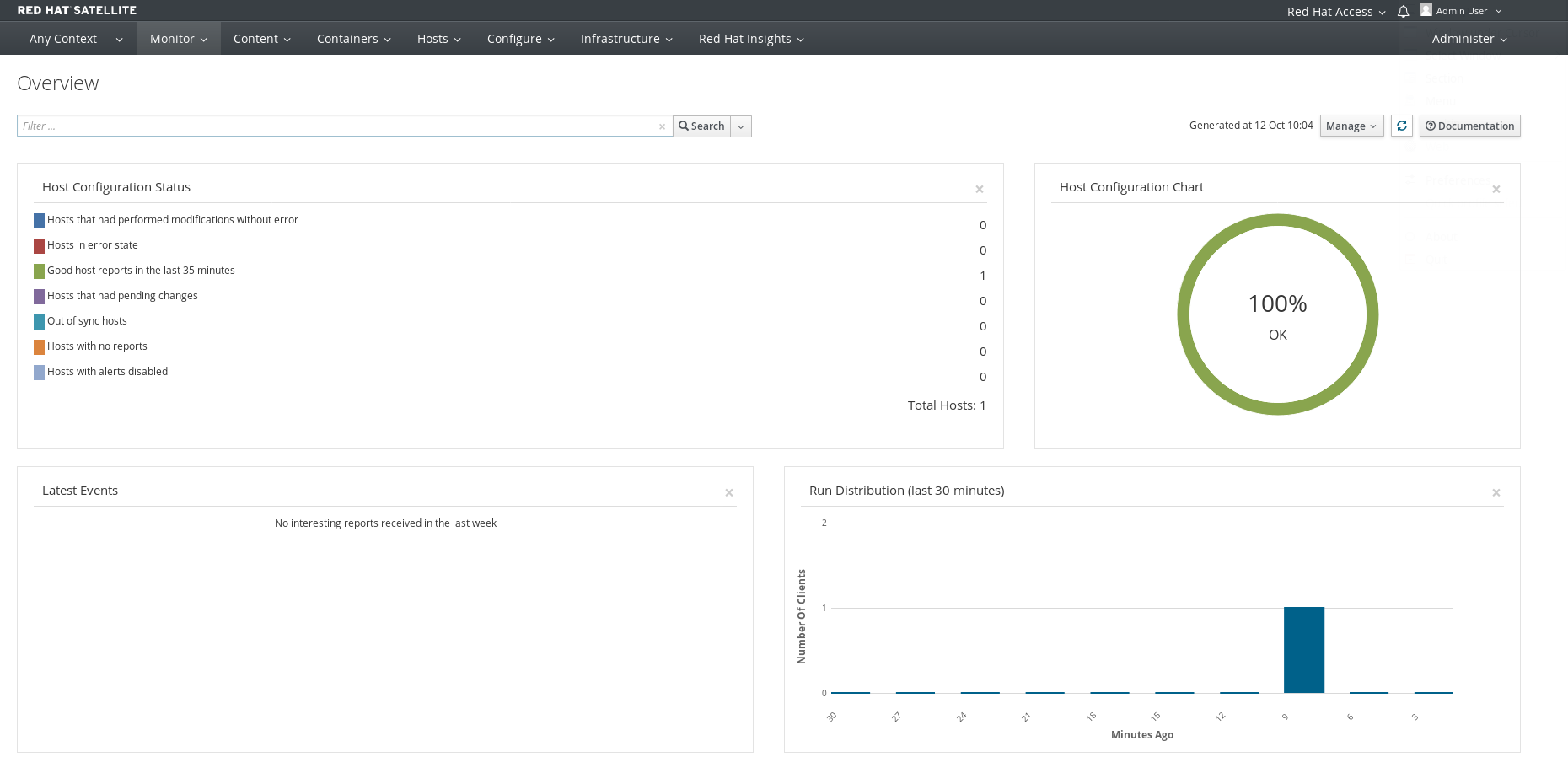The width and height of the screenshot is (1568, 757).
Task: Close the Host Configuration Status widget
Action: (x=980, y=189)
